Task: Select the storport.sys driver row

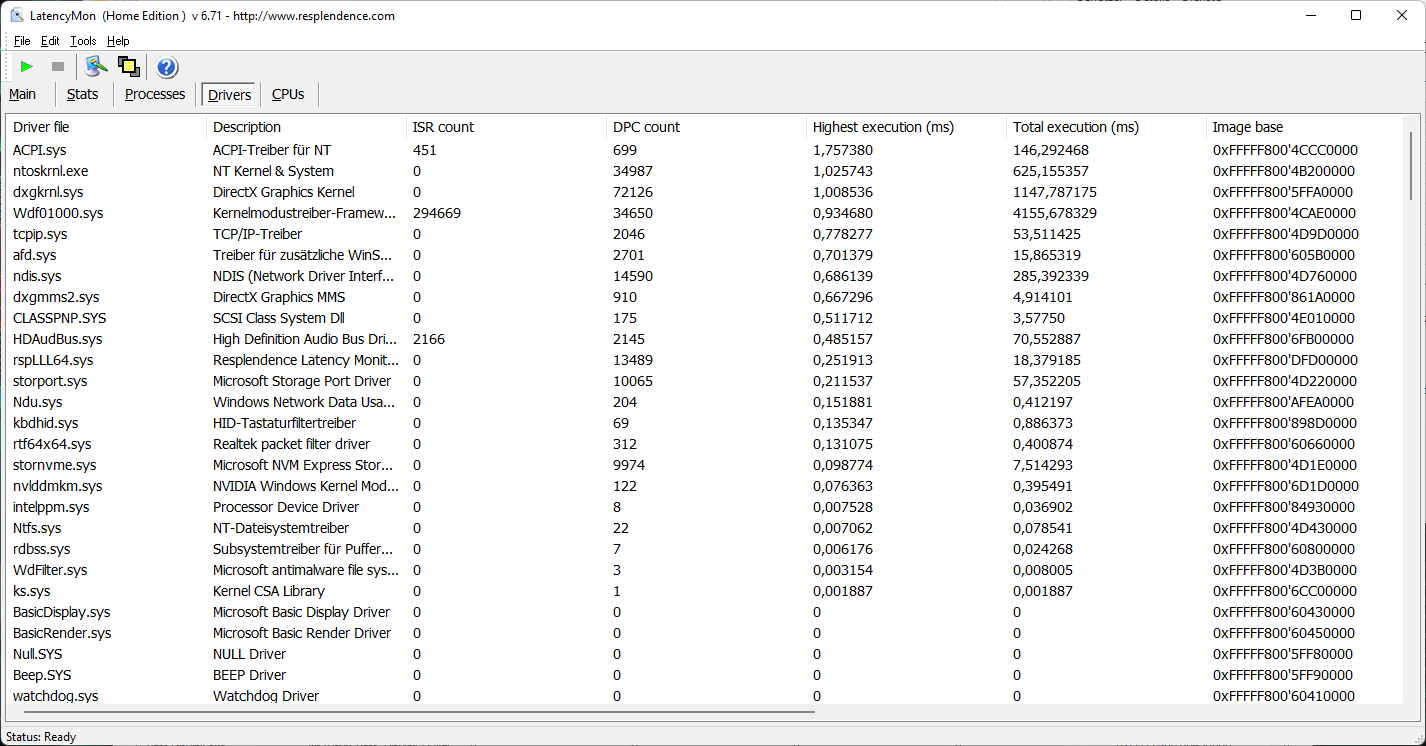Action: tap(705, 381)
